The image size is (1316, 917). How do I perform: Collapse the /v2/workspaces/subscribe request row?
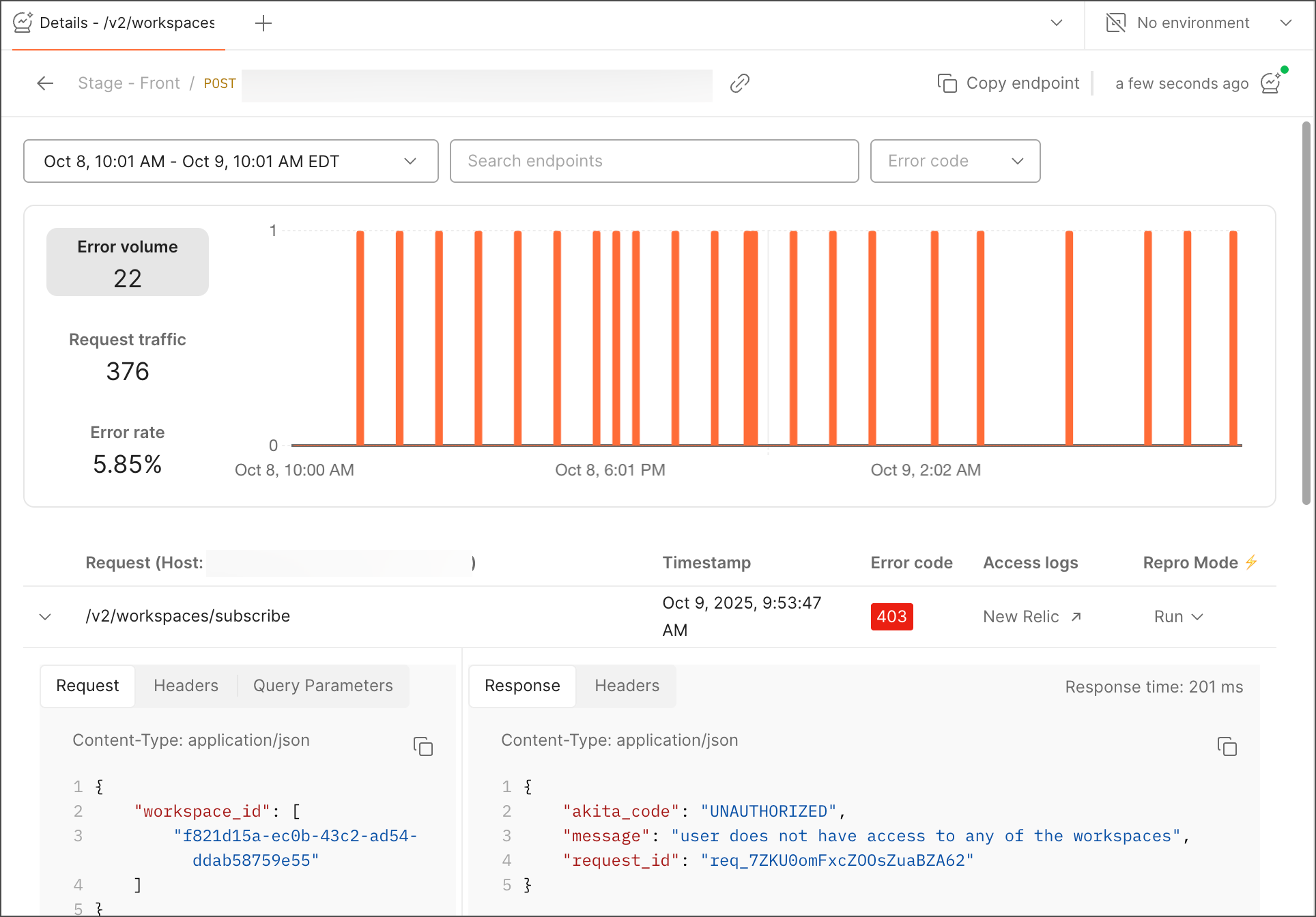pos(45,617)
